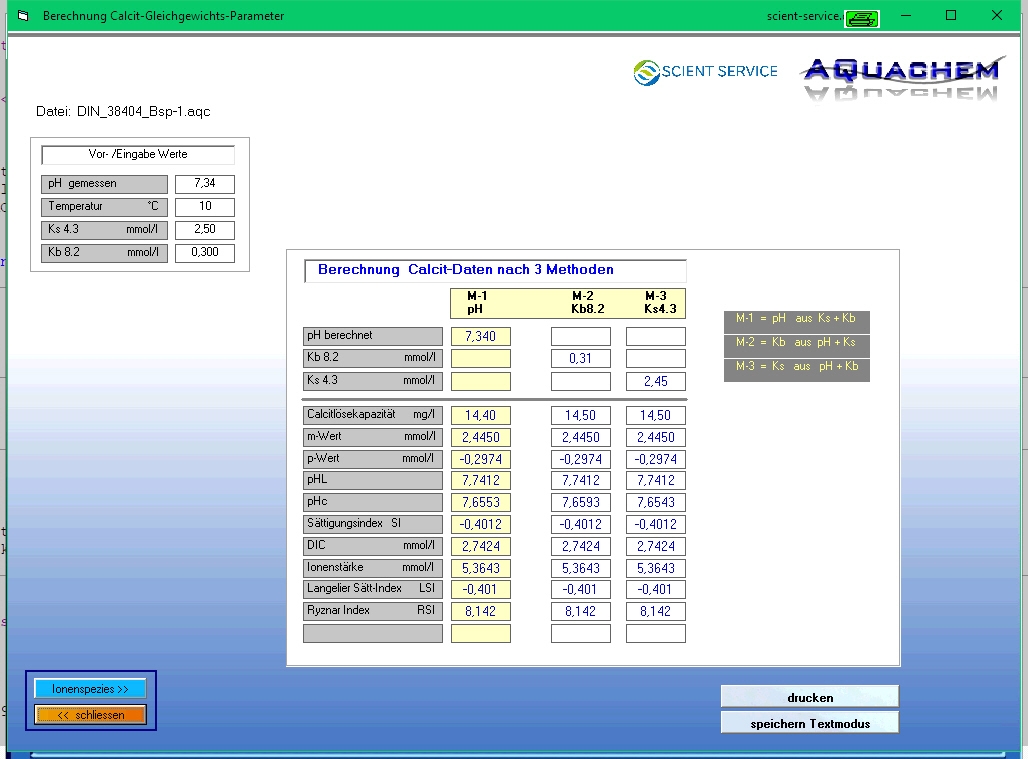The height and width of the screenshot is (759, 1028).
Task: Click the Temperatur value field
Action: pos(205,206)
